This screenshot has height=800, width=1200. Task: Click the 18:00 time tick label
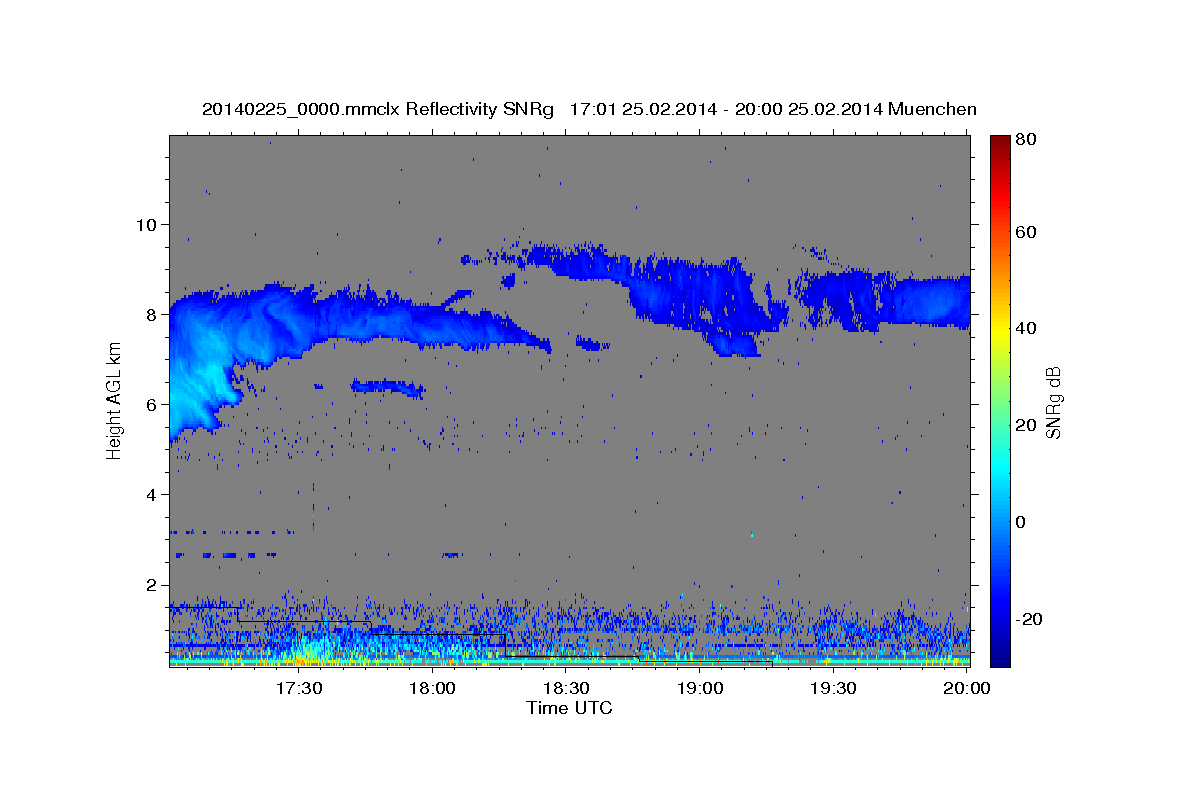tap(433, 688)
